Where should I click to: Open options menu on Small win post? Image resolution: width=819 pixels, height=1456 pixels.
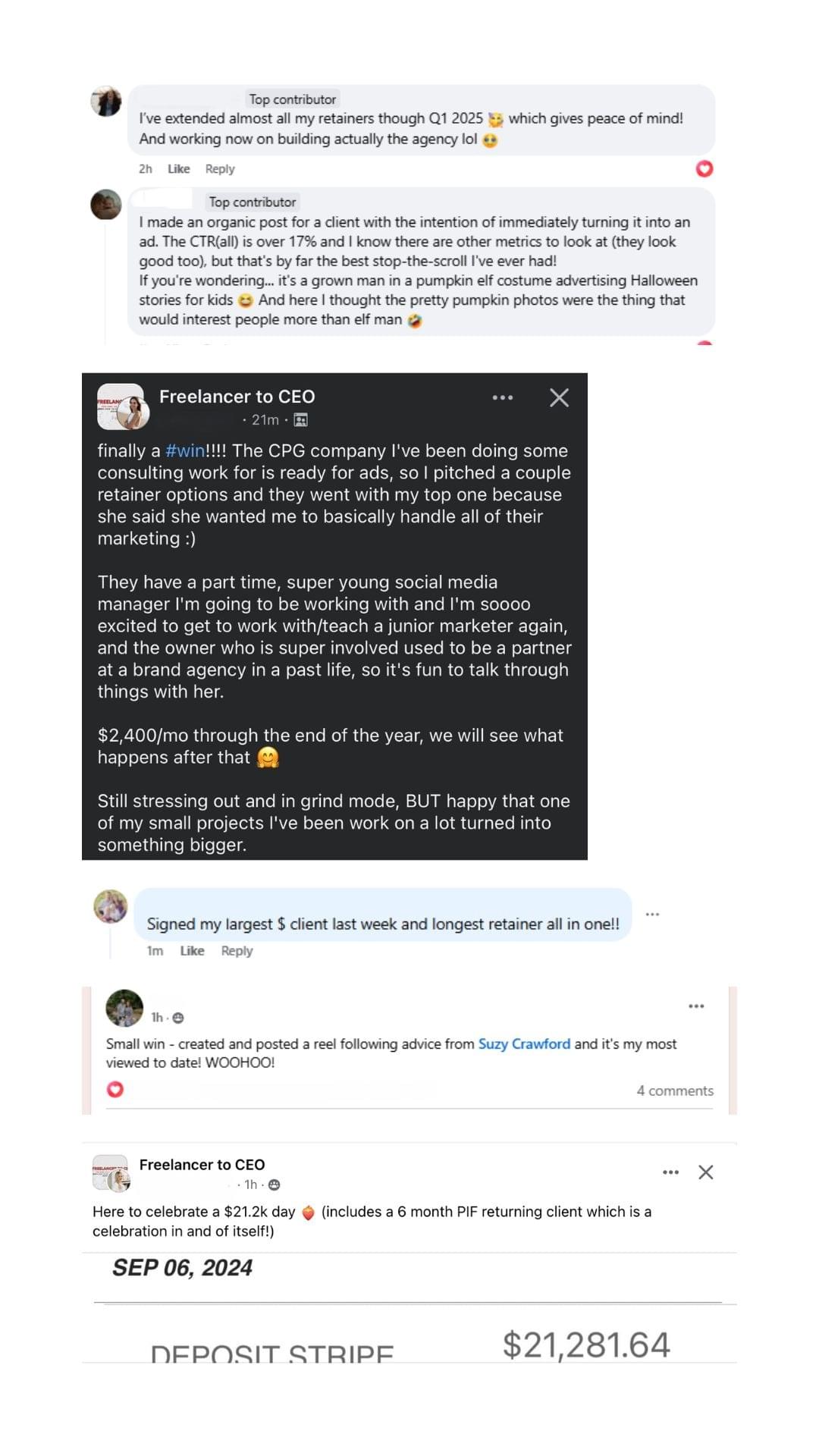696,1006
